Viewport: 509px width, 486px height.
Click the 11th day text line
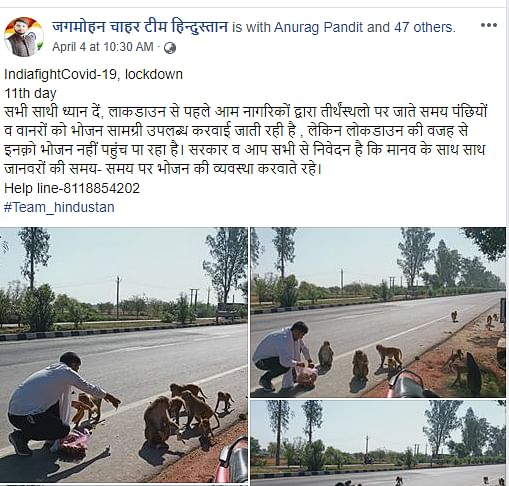[30, 93]
